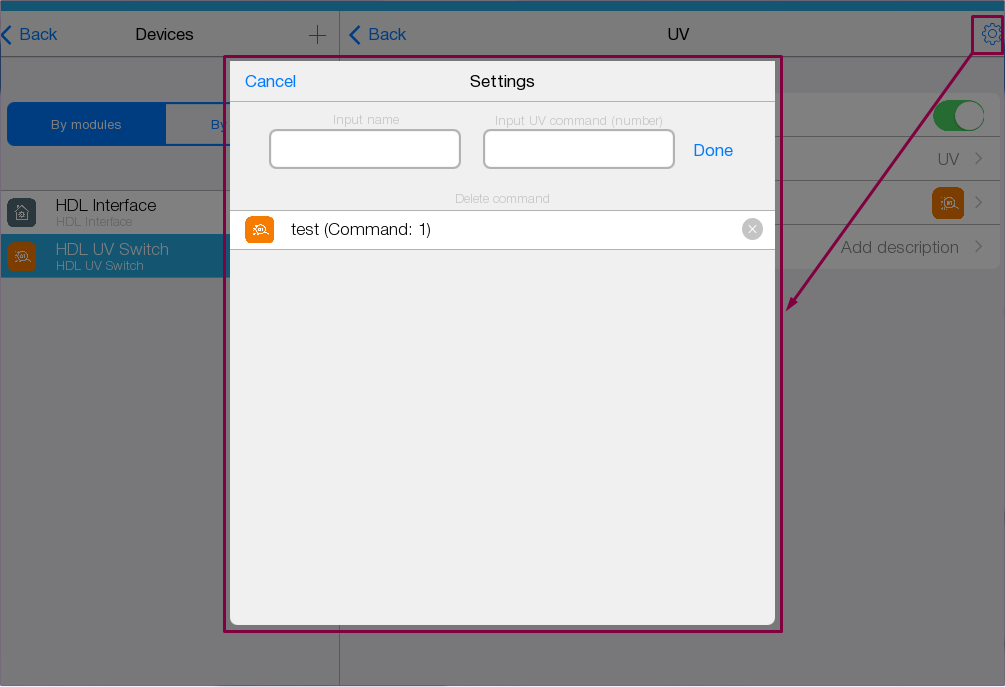Click the plus icon to add device
The width and height of the screenshot is (1005, 687).
pyautogui.click(x=317, y=35)
